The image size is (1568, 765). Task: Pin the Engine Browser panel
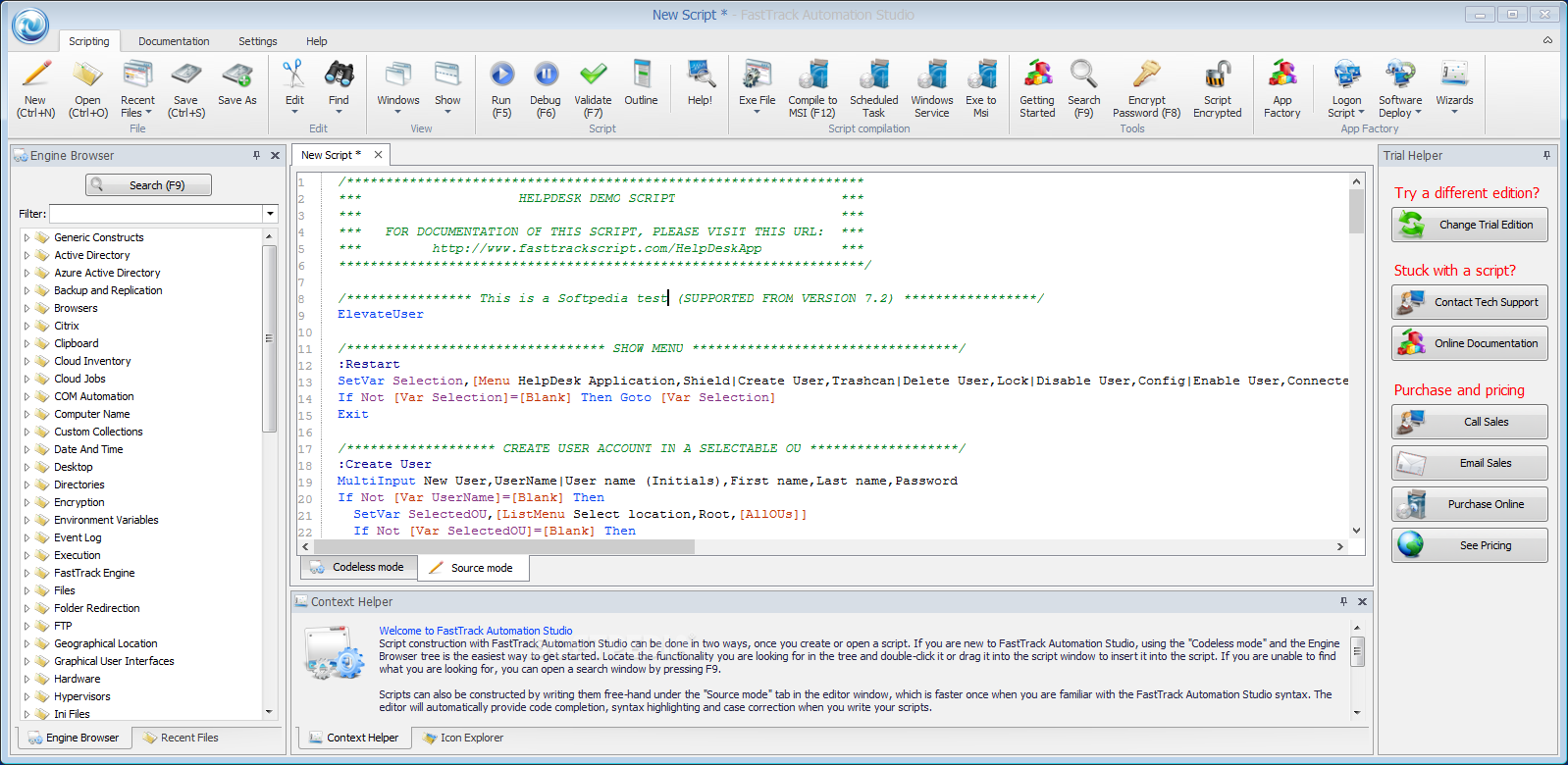(x=257, y=155)
